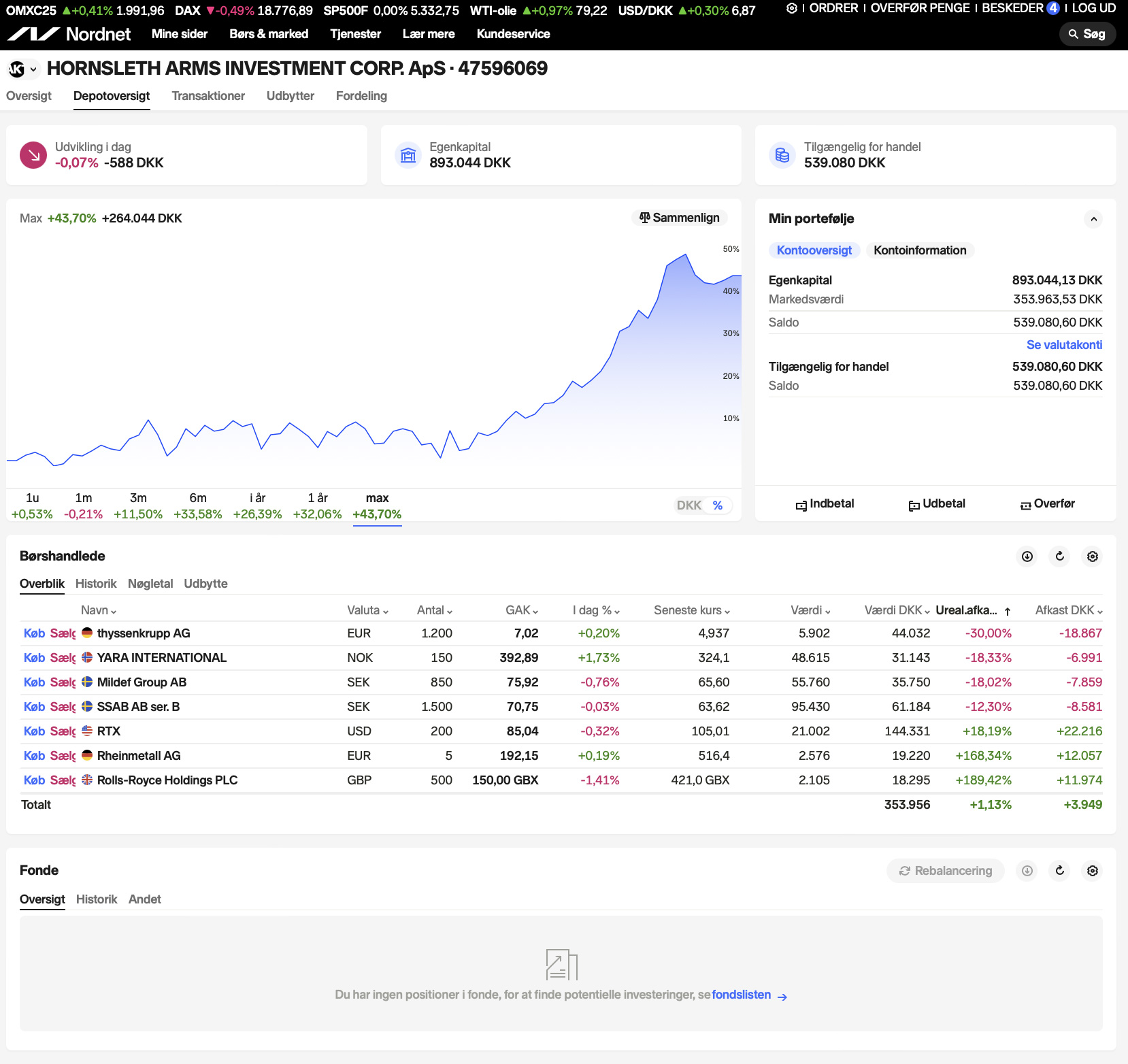Image resolution: width=1128 pixels, height=1064 pixels.
Task: Open Fonde section settings gear
Action: click(1093, 871)
